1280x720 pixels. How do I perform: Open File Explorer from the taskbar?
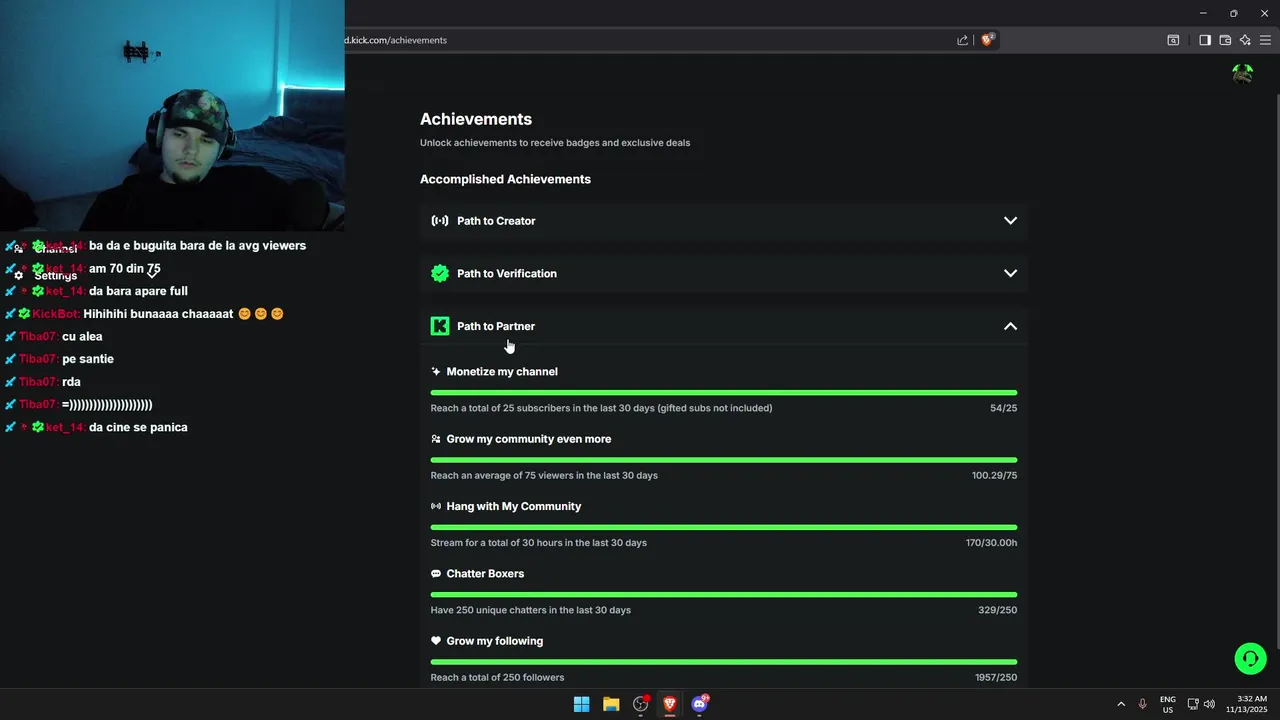(611, 704)
